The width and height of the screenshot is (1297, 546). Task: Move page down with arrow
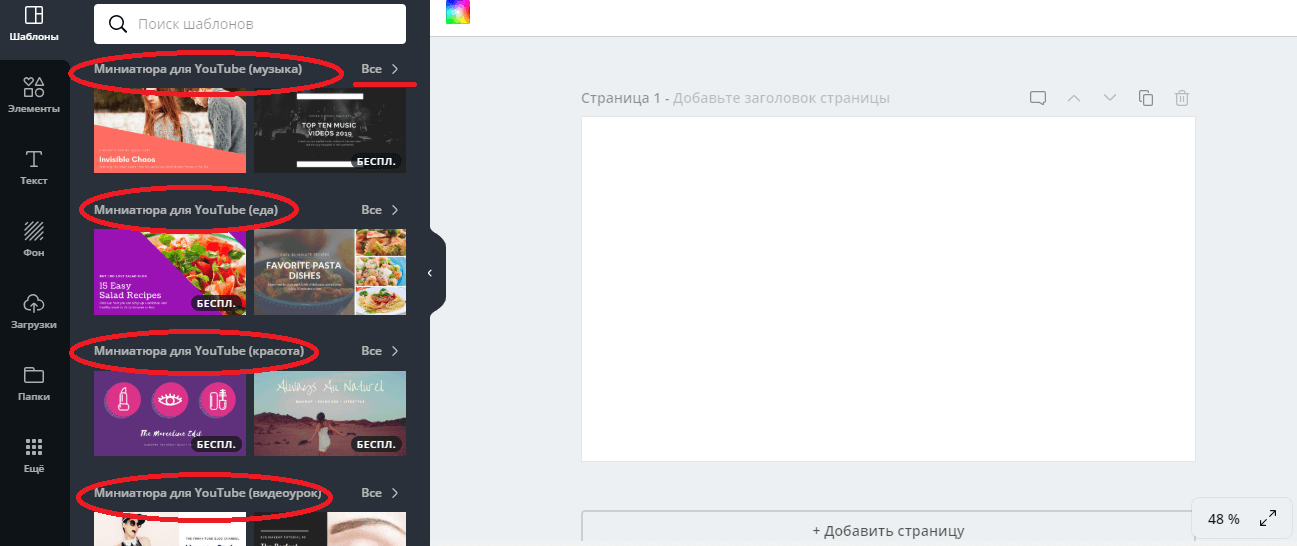(1110, 98)
